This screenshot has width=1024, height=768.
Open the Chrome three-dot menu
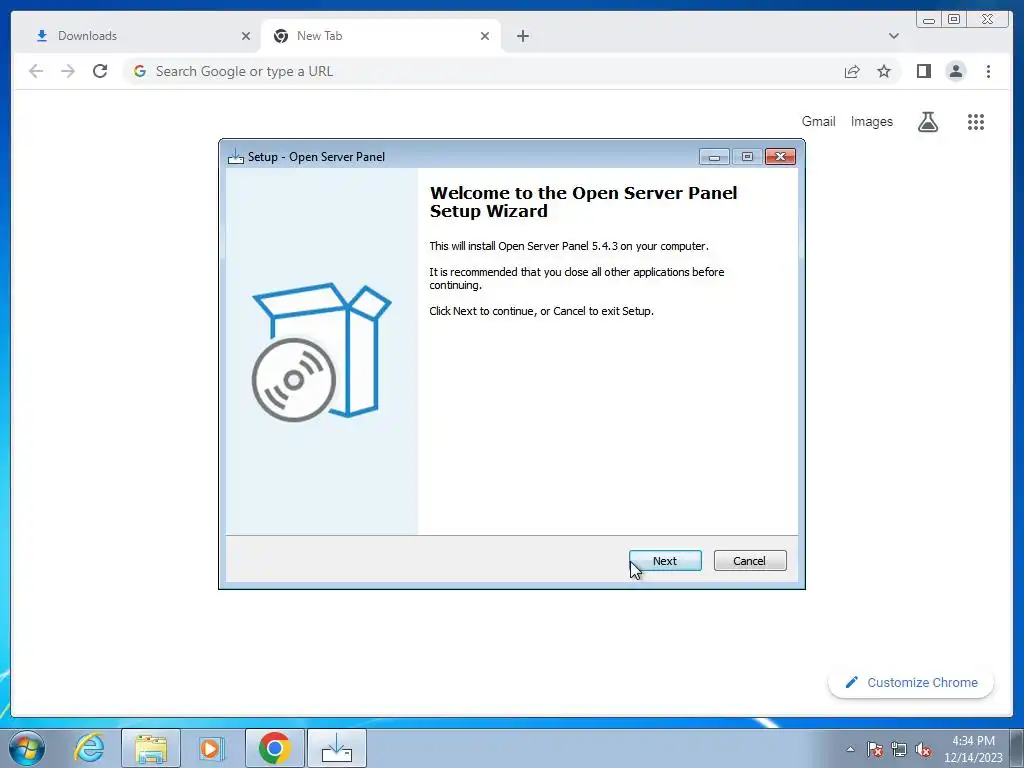coord(988,71)
